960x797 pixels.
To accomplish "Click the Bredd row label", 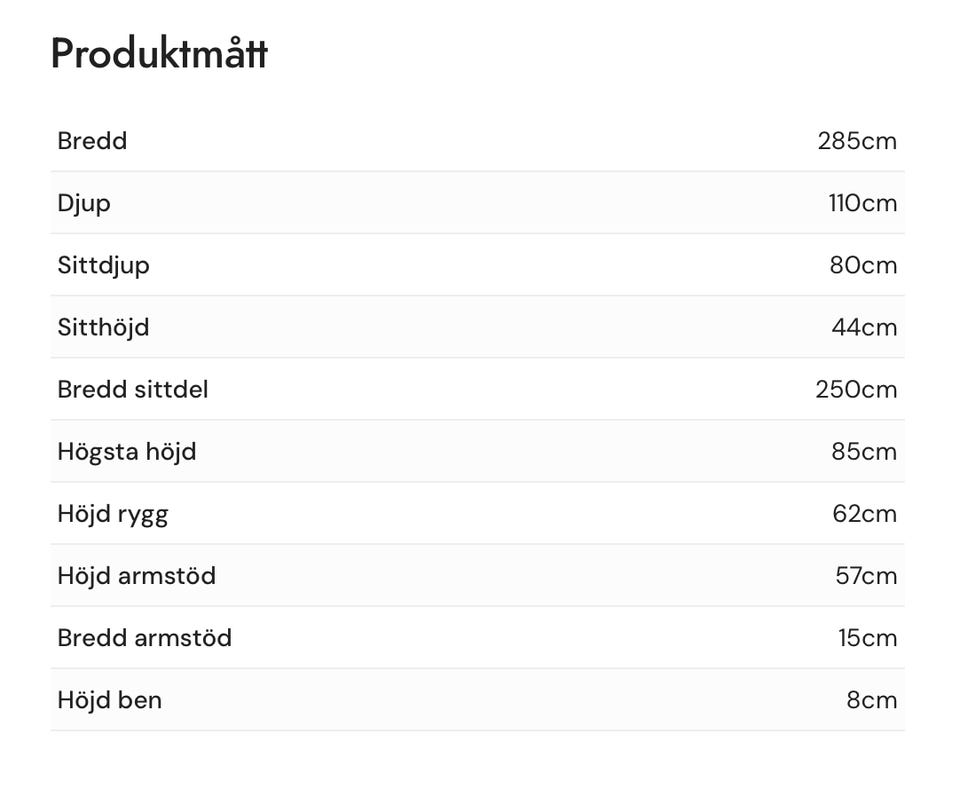I will click(x=92, y=141).
